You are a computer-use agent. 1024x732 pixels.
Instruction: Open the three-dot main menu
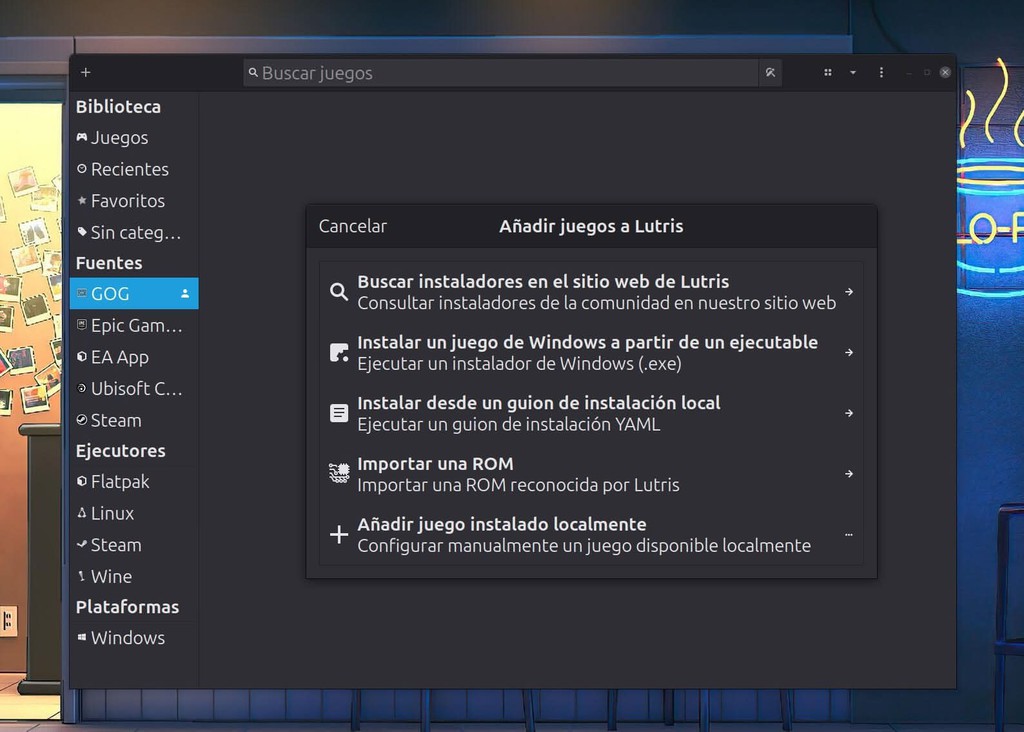click(881, 72)
